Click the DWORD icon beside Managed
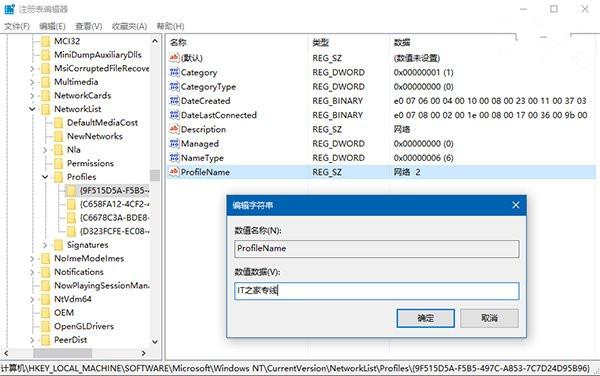600x376 pixels. tap(174, 144)
